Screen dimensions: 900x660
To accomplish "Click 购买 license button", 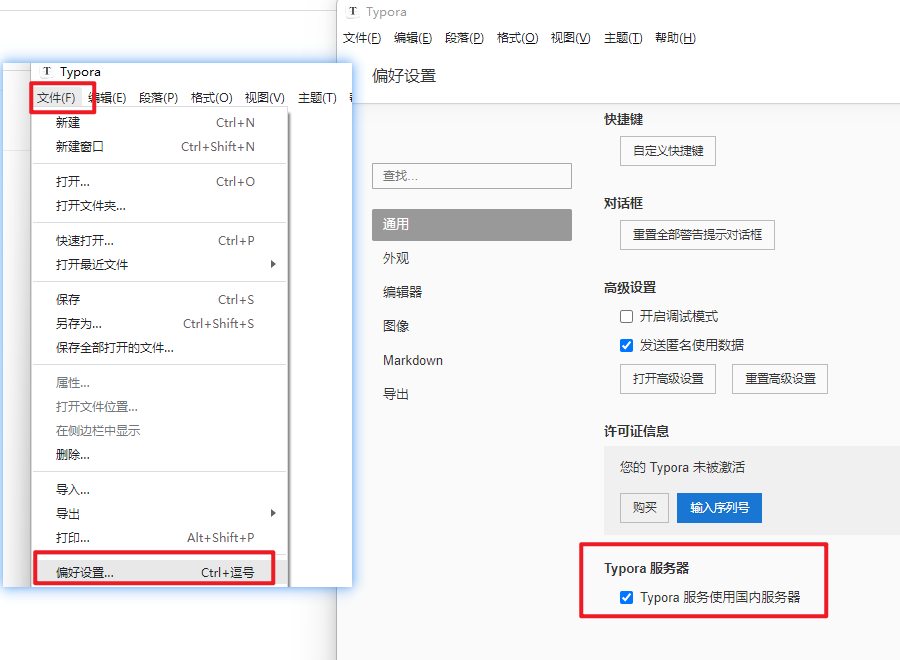I will (644, 507).
